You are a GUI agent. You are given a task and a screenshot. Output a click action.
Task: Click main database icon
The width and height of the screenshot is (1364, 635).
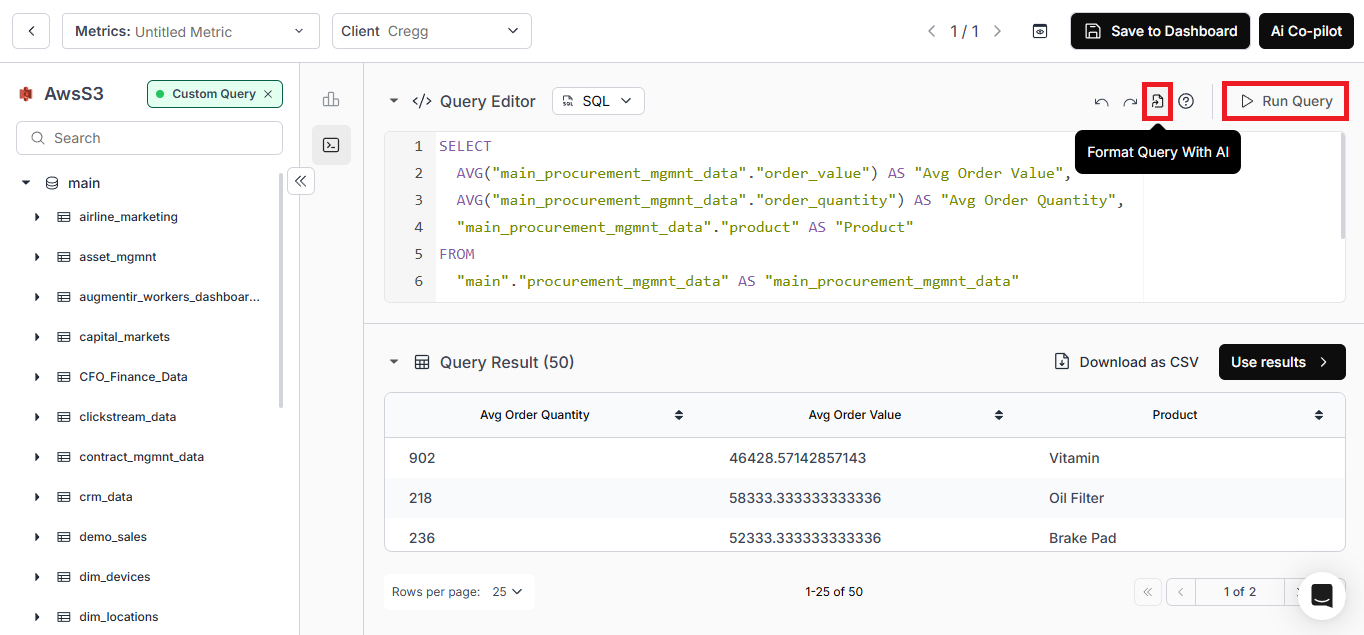coord(52,183)
